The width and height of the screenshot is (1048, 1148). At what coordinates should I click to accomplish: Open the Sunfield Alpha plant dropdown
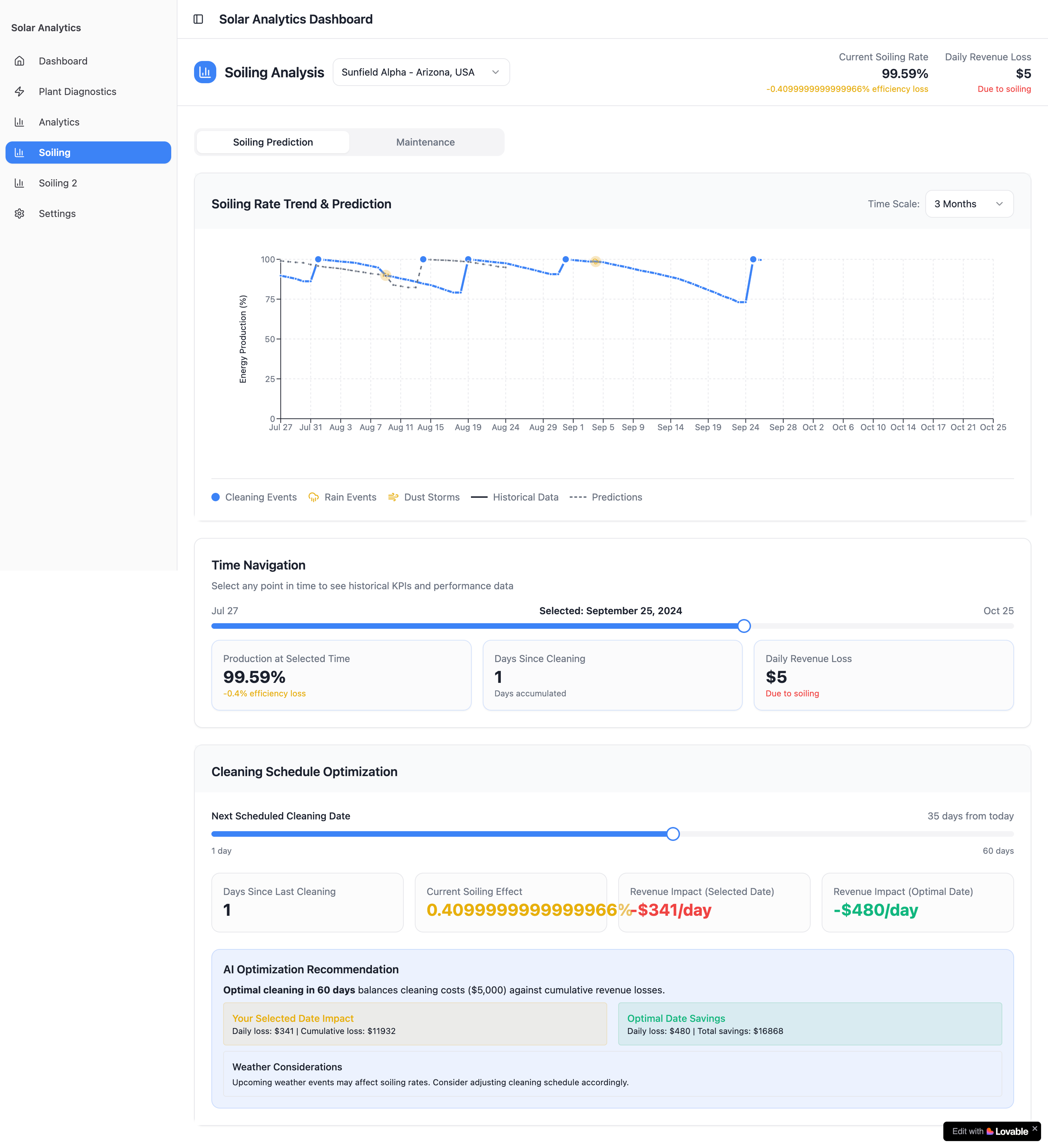421,72
